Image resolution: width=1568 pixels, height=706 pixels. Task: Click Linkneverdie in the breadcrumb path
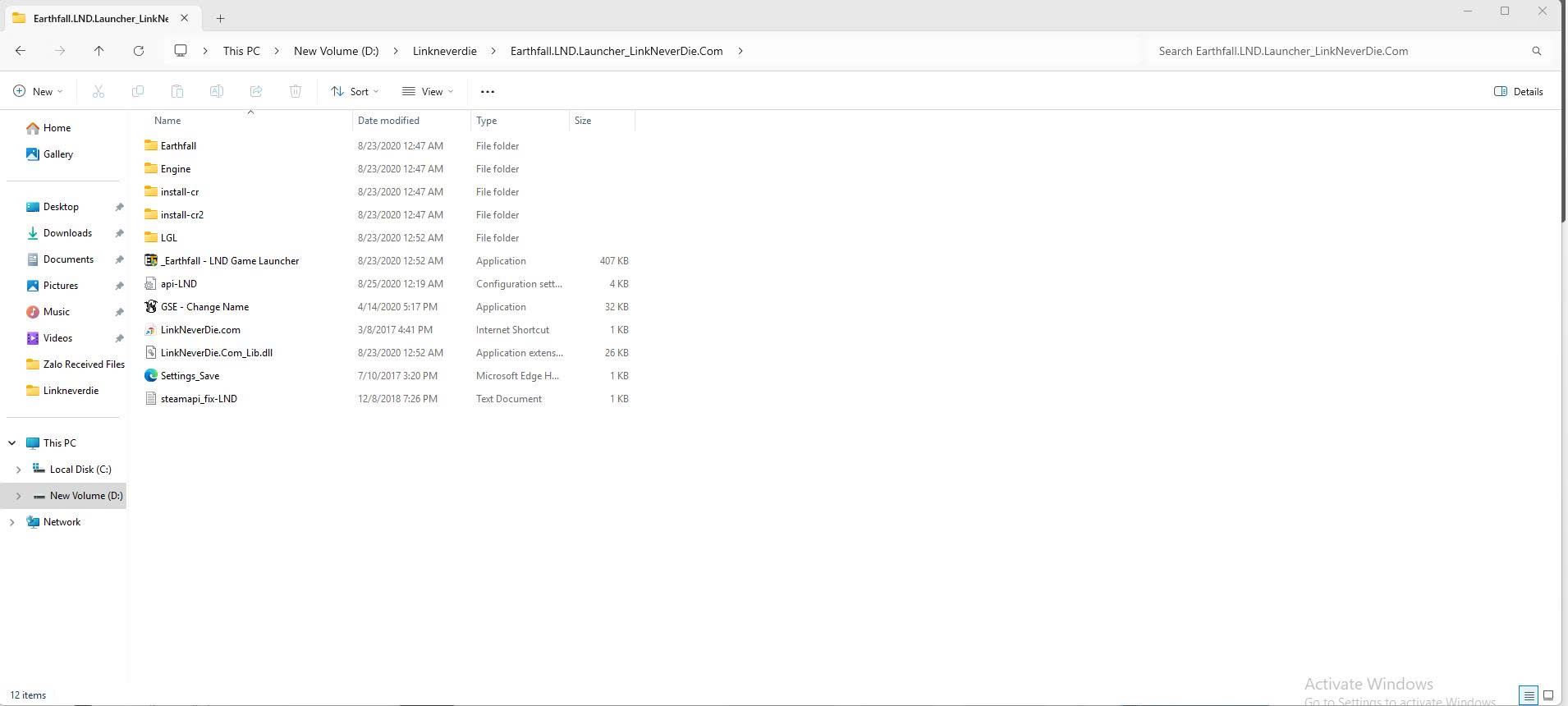coord(444,51)
